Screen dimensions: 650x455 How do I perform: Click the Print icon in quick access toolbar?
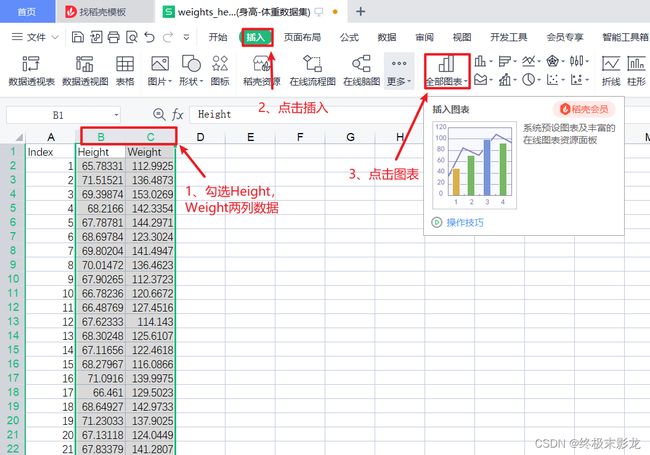point(114,37)
